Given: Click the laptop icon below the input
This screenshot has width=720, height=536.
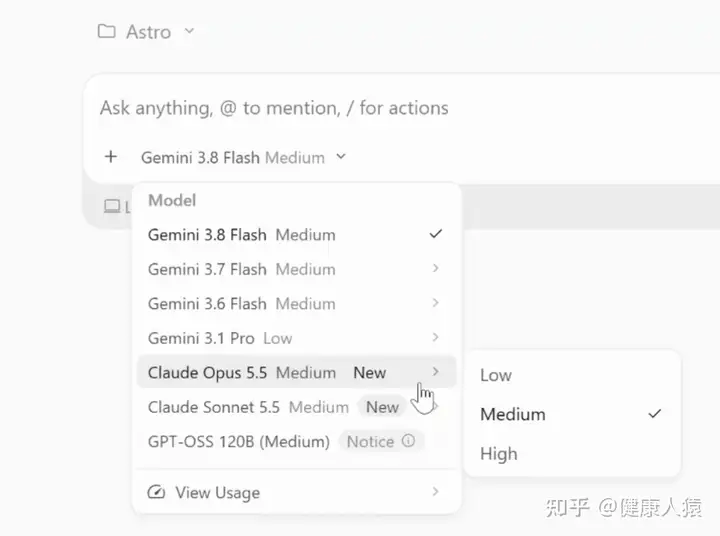Looking at the screenshot, I should tap(112, 206).
